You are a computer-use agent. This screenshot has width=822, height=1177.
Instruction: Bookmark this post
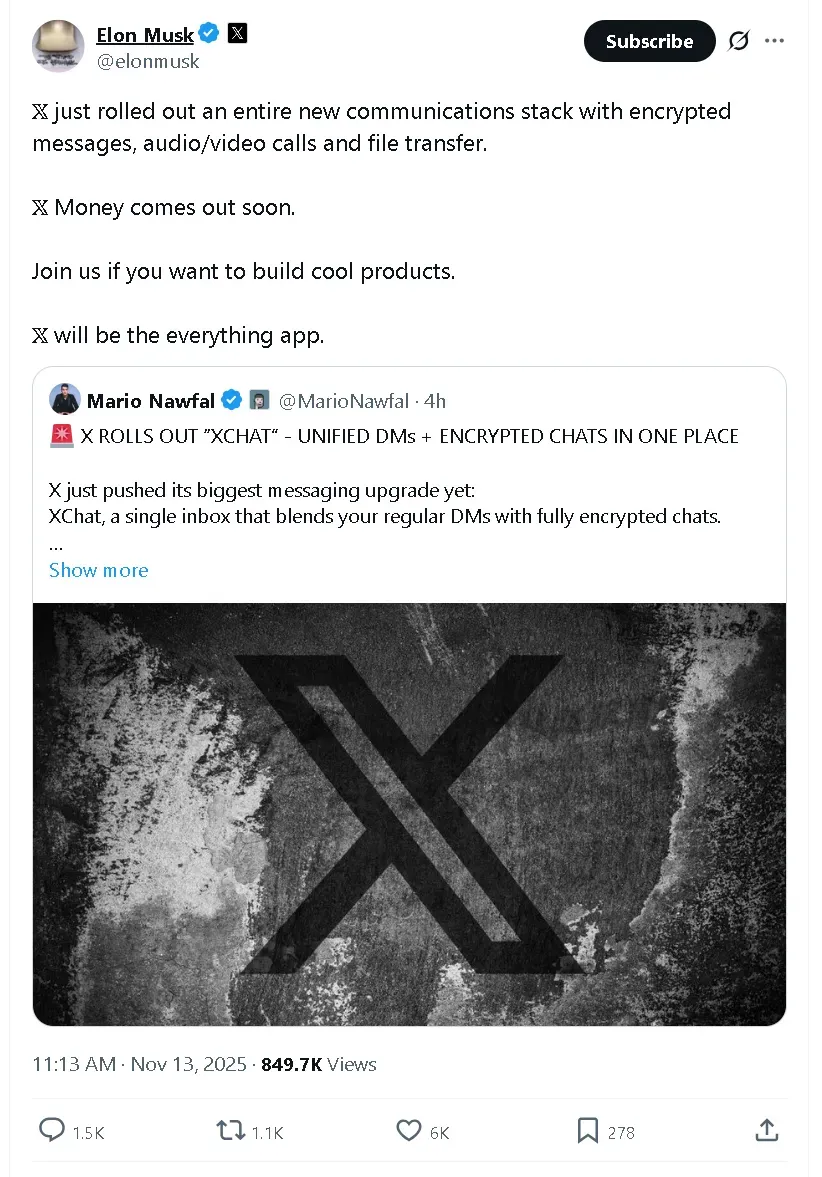click(588, 1130)
